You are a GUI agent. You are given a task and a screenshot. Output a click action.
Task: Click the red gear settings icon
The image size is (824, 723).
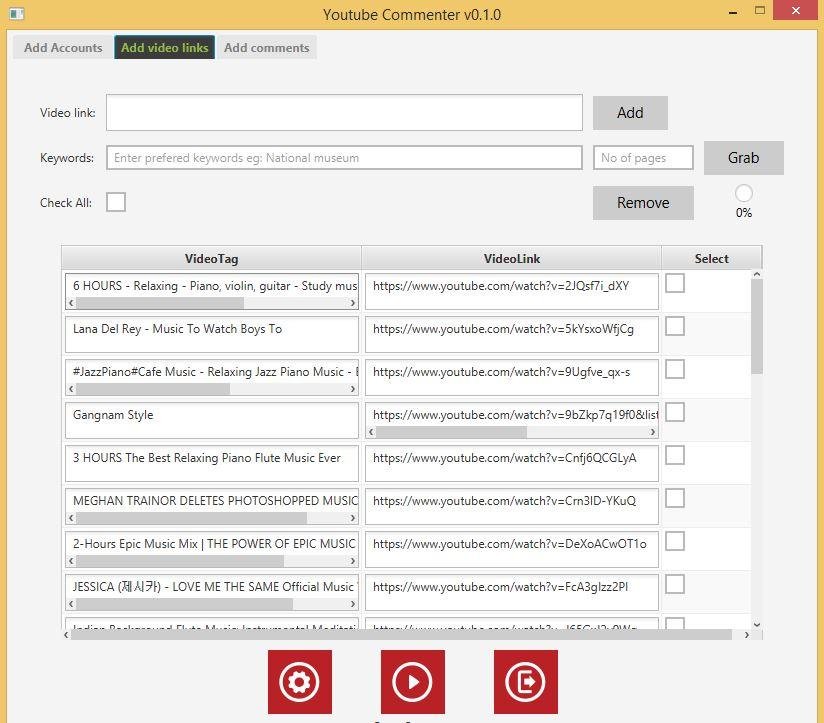pos(299,682)
